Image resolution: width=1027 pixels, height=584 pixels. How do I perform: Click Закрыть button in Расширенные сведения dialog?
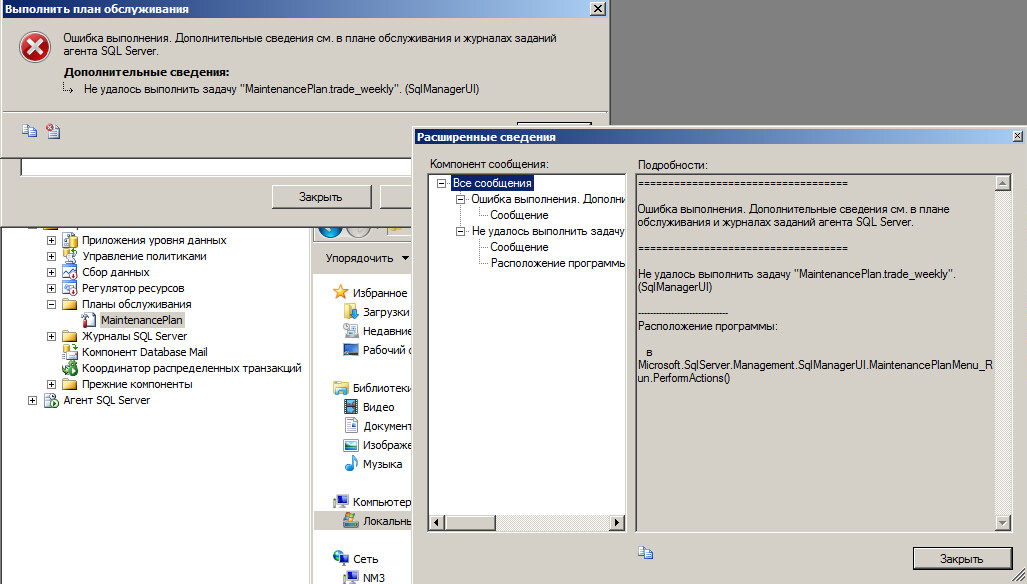[x=962, y=559]
